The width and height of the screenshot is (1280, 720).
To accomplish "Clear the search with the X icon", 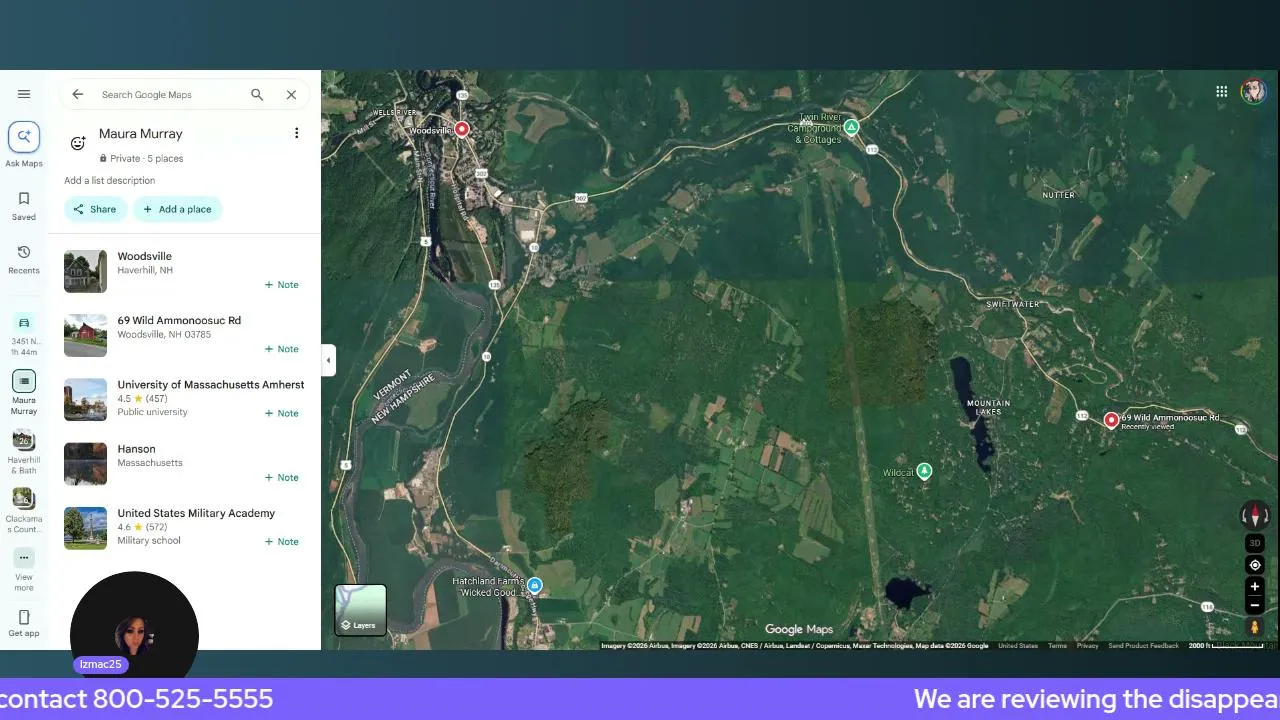I will tap(291, 94).
